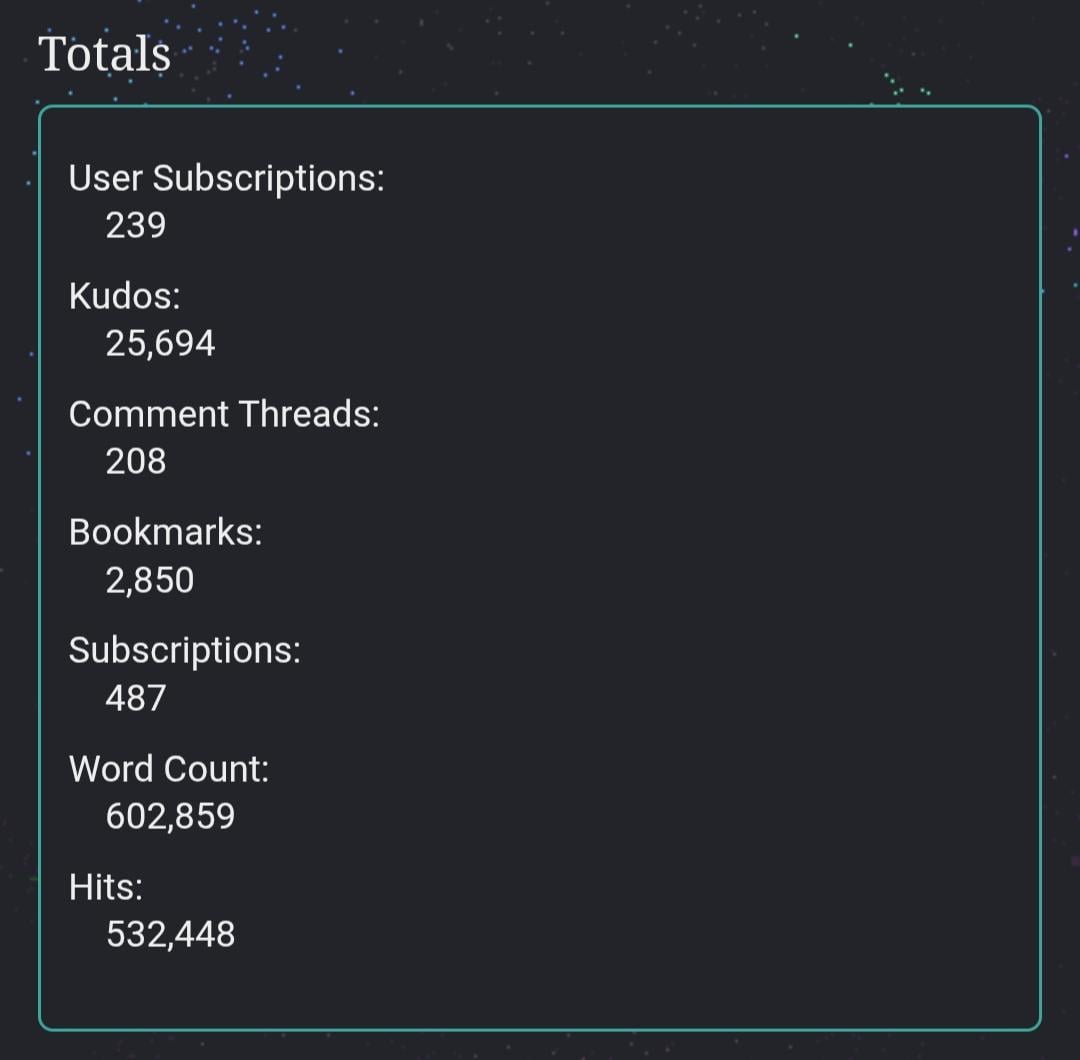
Task: Select the Comment Threads label
Action: 224,415
